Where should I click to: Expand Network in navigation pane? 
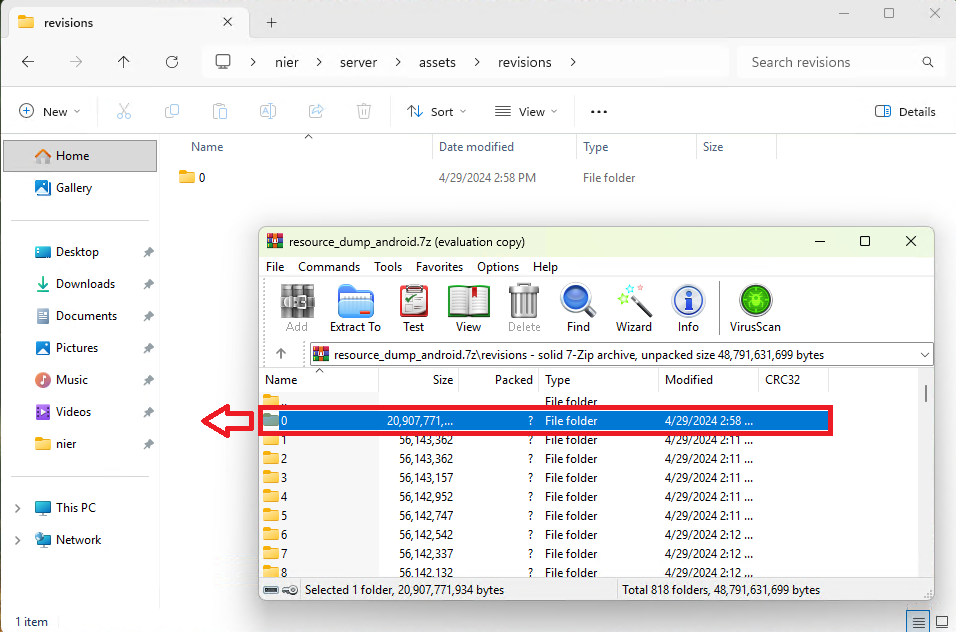pos(17,540)
